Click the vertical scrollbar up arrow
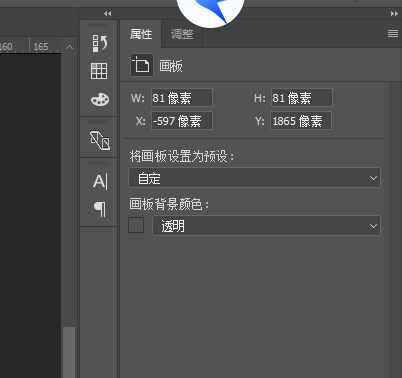Viewport: 402px width, 378px height. (x=69, y=47)
